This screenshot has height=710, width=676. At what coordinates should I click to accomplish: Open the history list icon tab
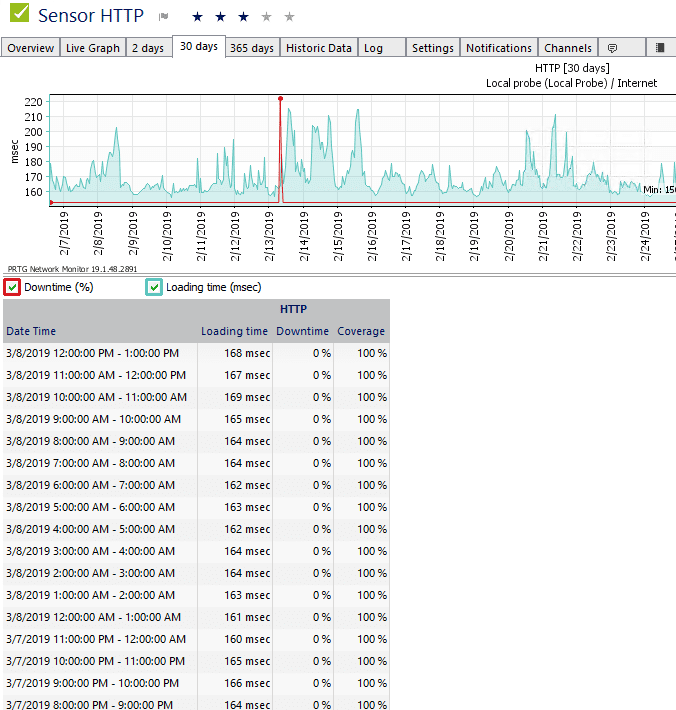click(660, 48)
